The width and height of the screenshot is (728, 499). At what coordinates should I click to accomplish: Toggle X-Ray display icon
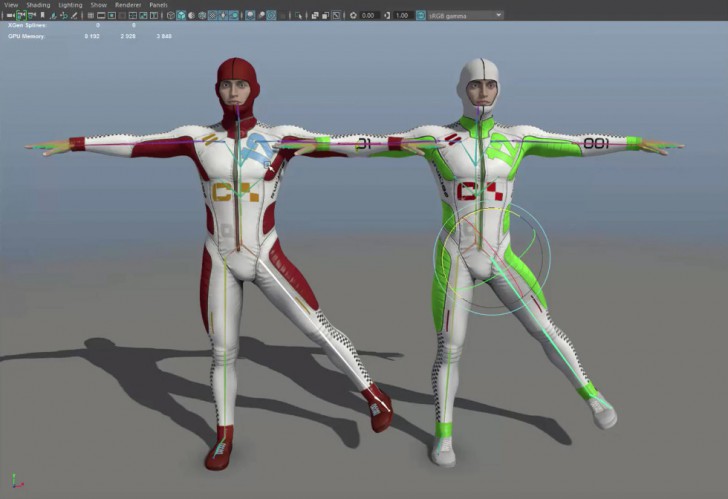pos(315,16)
